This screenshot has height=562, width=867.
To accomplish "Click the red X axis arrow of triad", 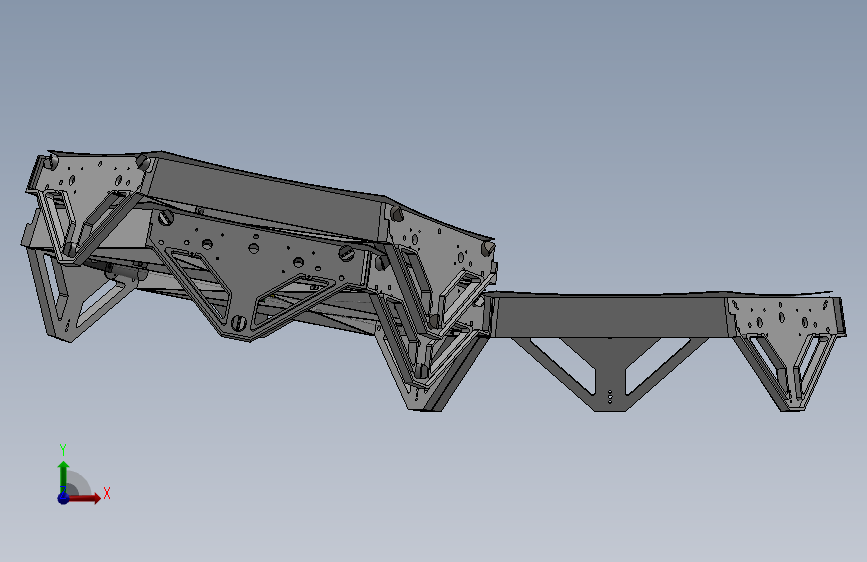I will coord(85,498).
